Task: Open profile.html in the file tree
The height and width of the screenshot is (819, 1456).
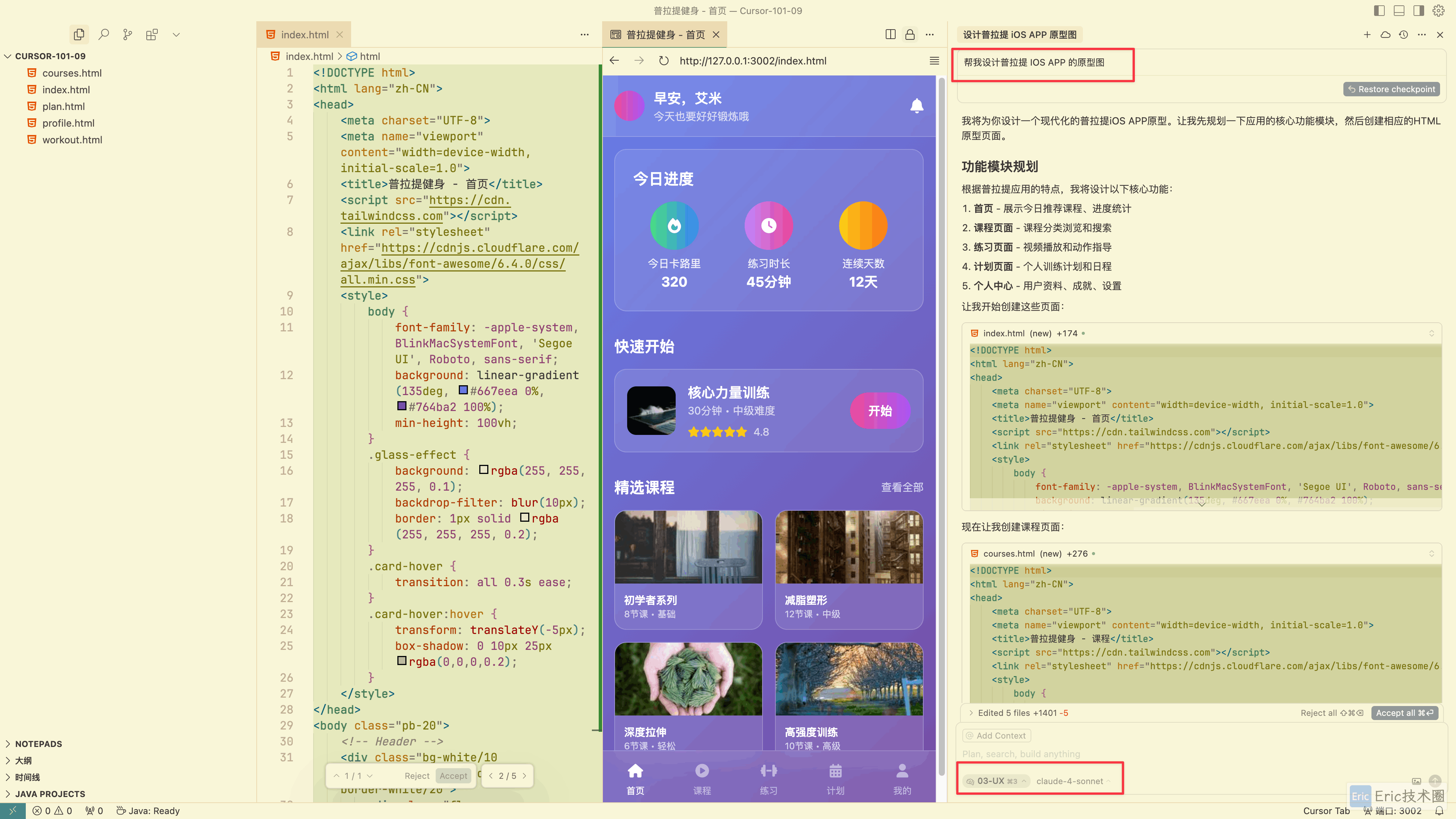Action: [x=68, y=122]
